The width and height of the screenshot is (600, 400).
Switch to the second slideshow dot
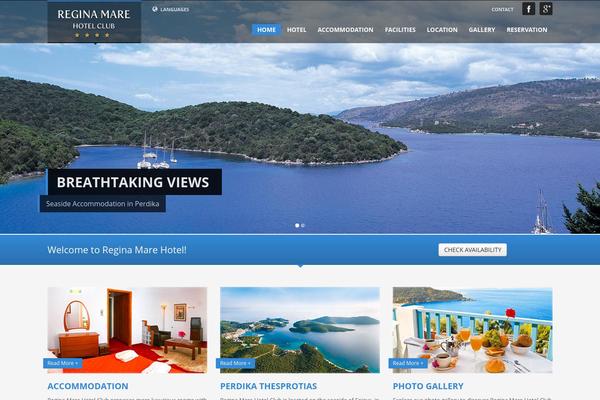[x=303, y=225]
